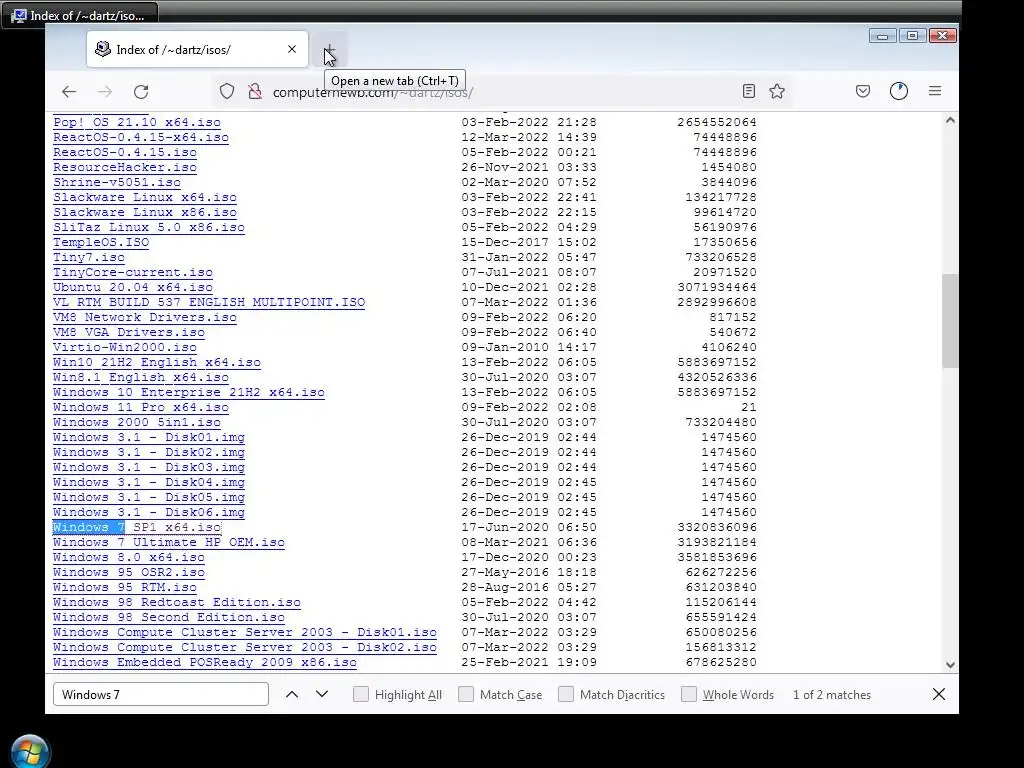The width and height of the screenshot is (1024, 768).
Task: Click scrollbar up arrow on the page
Action: pos(950,120)
